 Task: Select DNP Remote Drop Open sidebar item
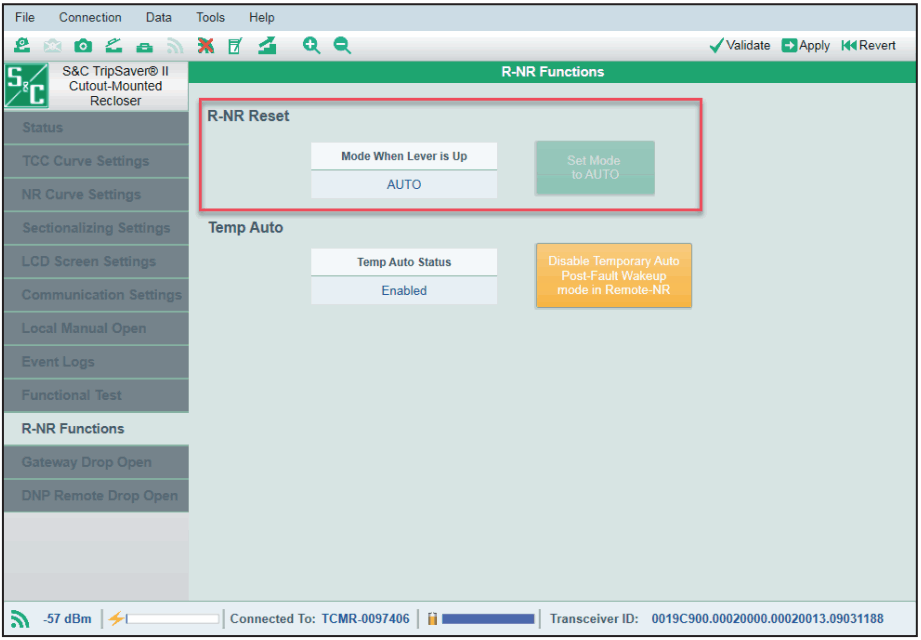click(96, 496)
